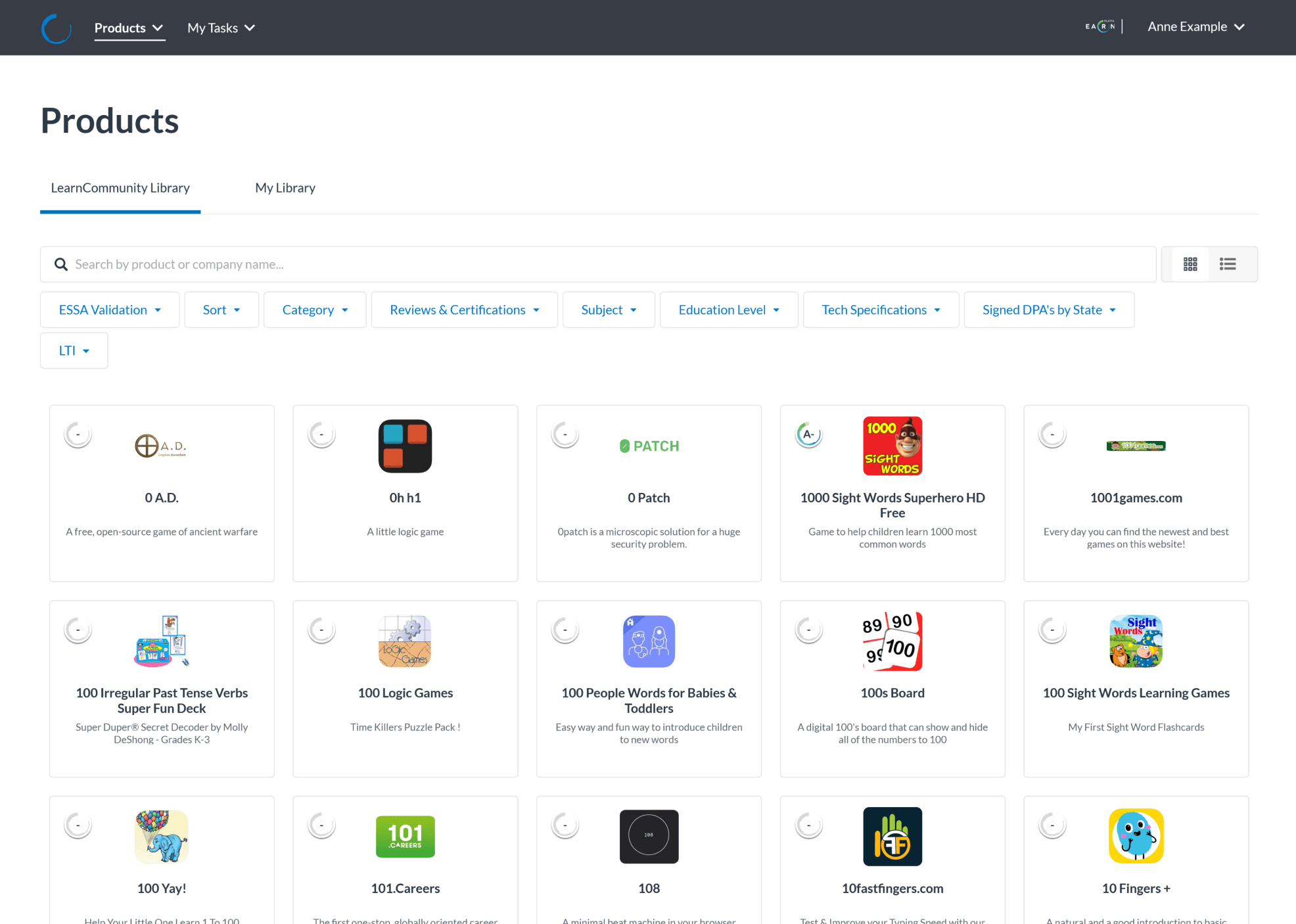
Task: Click the search magnifier icon
Action: point(61,264)
